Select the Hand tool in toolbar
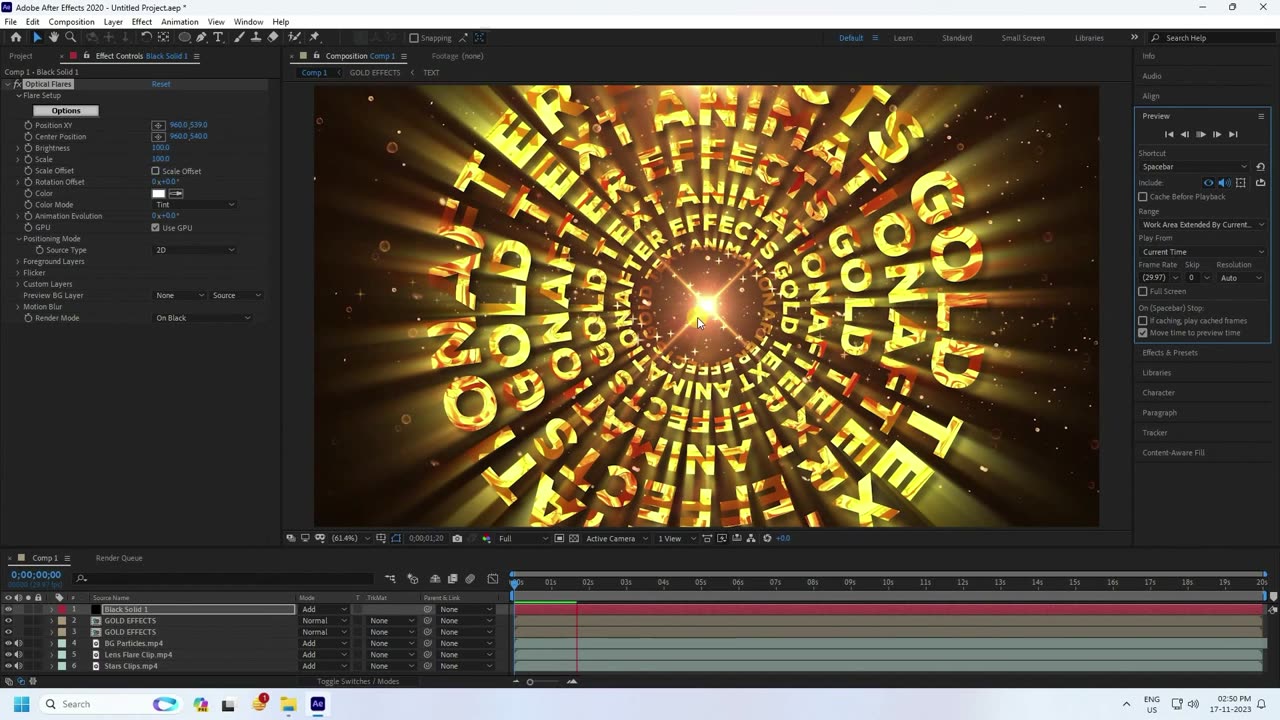The image size is (1280, 720). 54,37
